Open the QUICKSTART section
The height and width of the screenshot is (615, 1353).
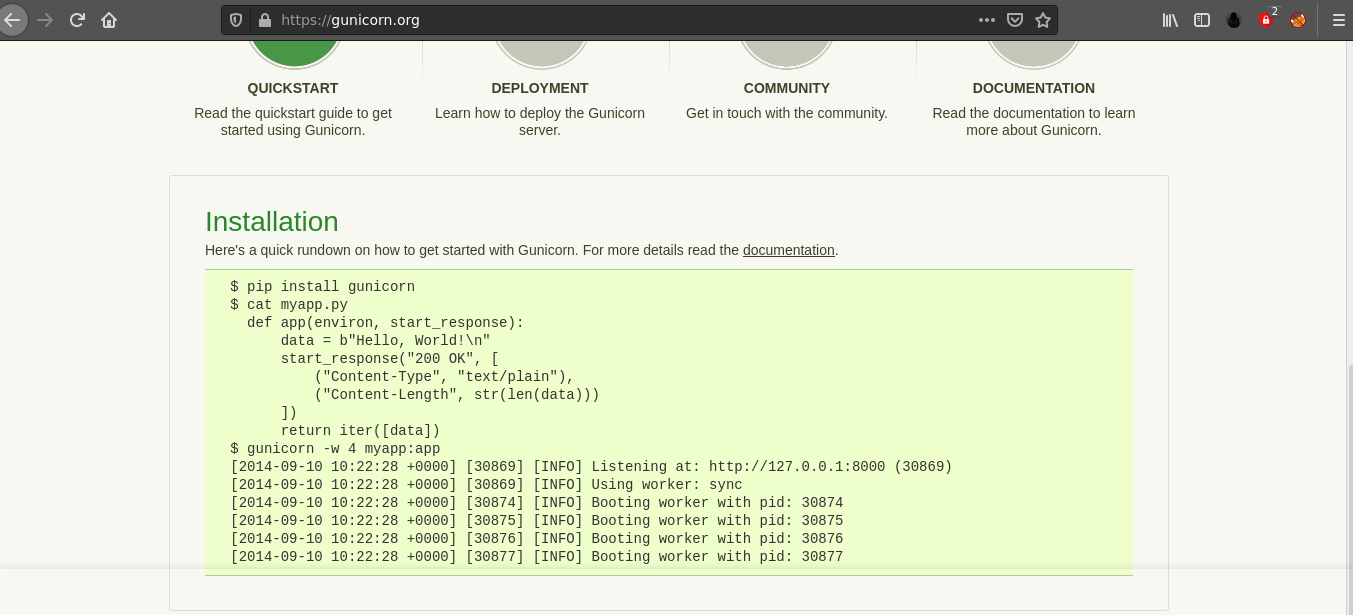(x=293, y=88)
